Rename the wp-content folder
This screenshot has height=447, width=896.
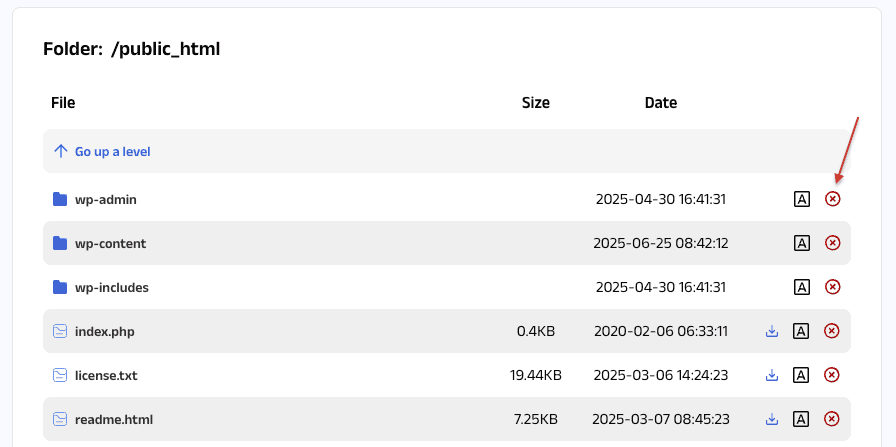[x=801, y=243]
